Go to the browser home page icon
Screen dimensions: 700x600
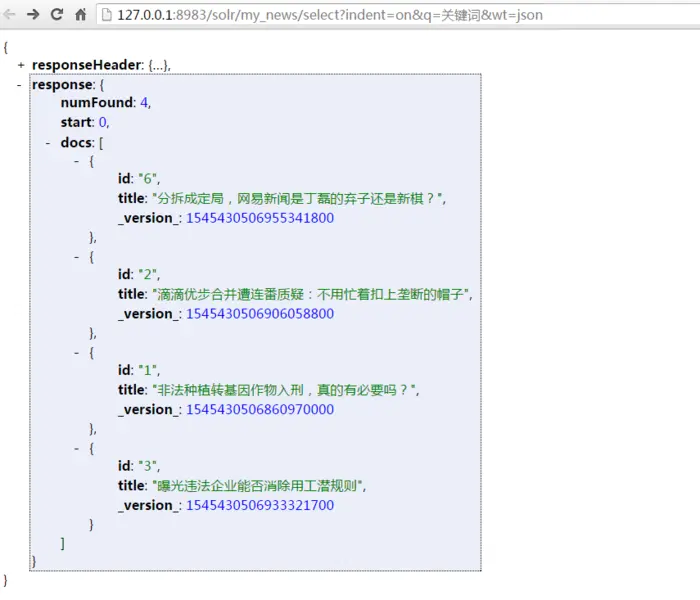click(x=81, y=15)
